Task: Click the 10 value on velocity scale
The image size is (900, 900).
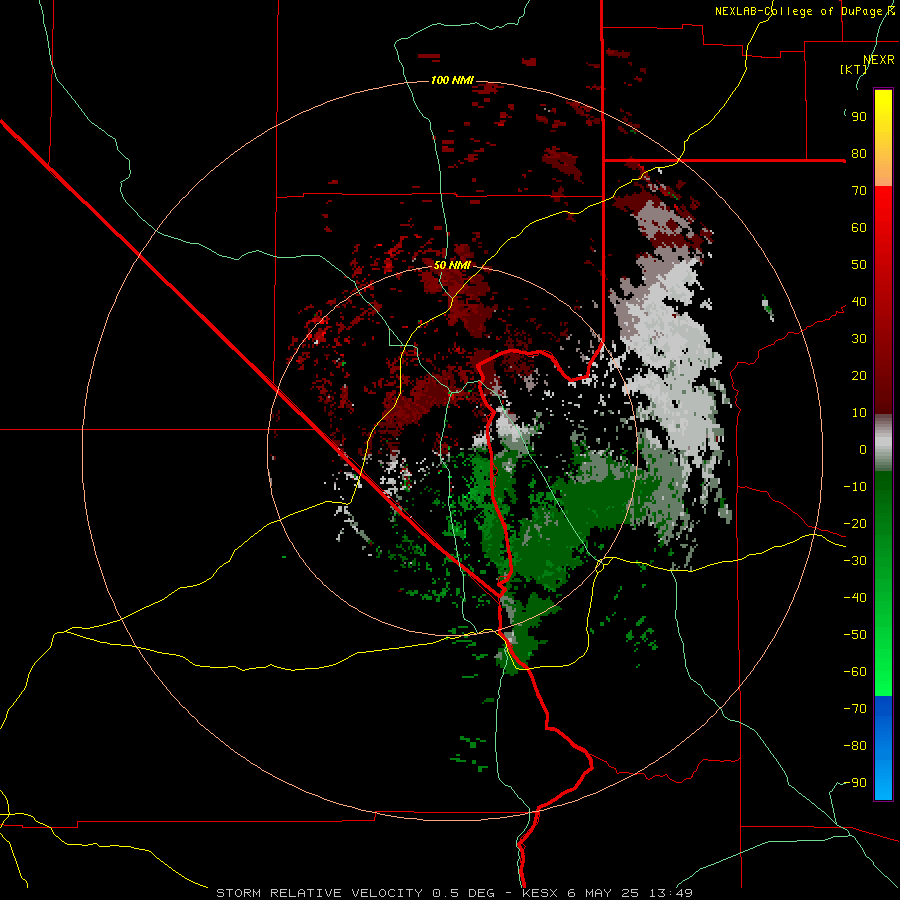Action: (859, 413)
